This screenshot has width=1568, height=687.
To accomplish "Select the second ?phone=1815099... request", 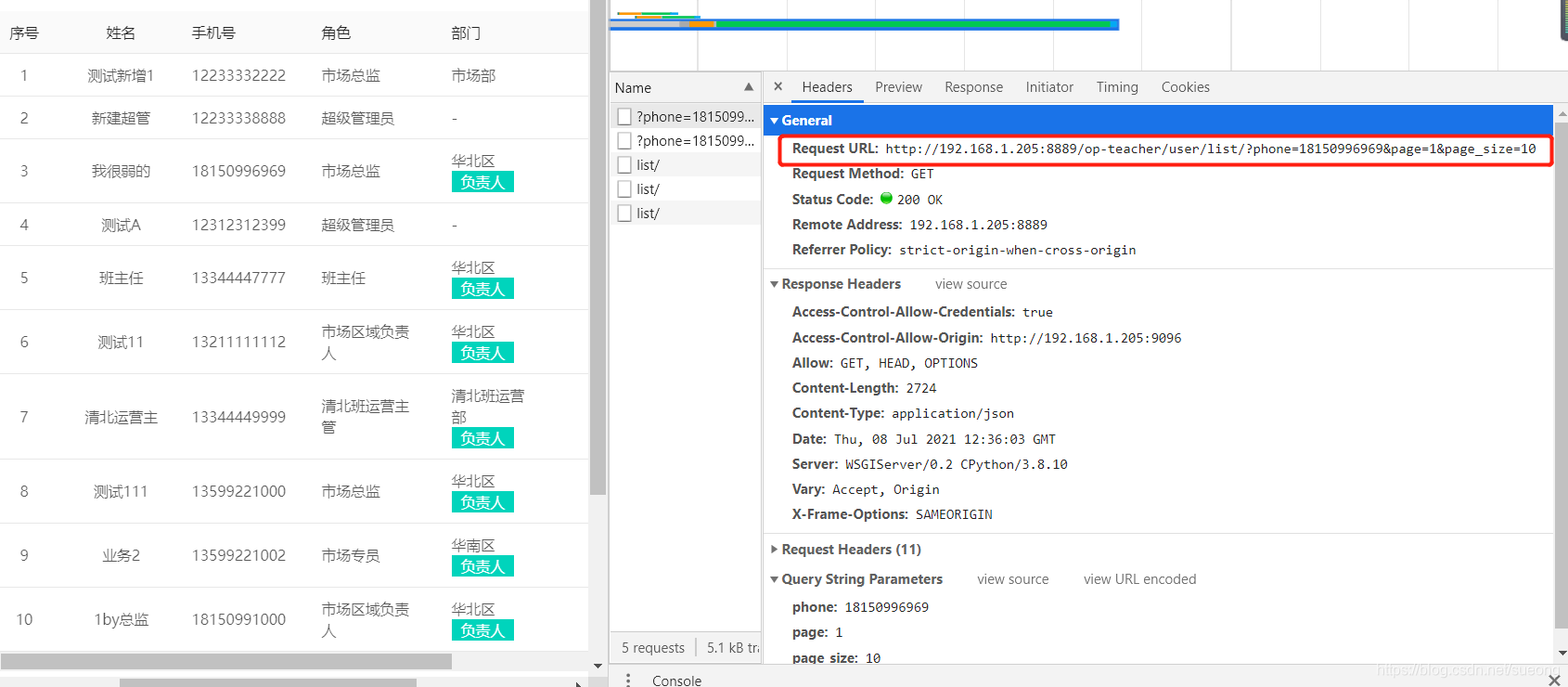I will 686,140.
